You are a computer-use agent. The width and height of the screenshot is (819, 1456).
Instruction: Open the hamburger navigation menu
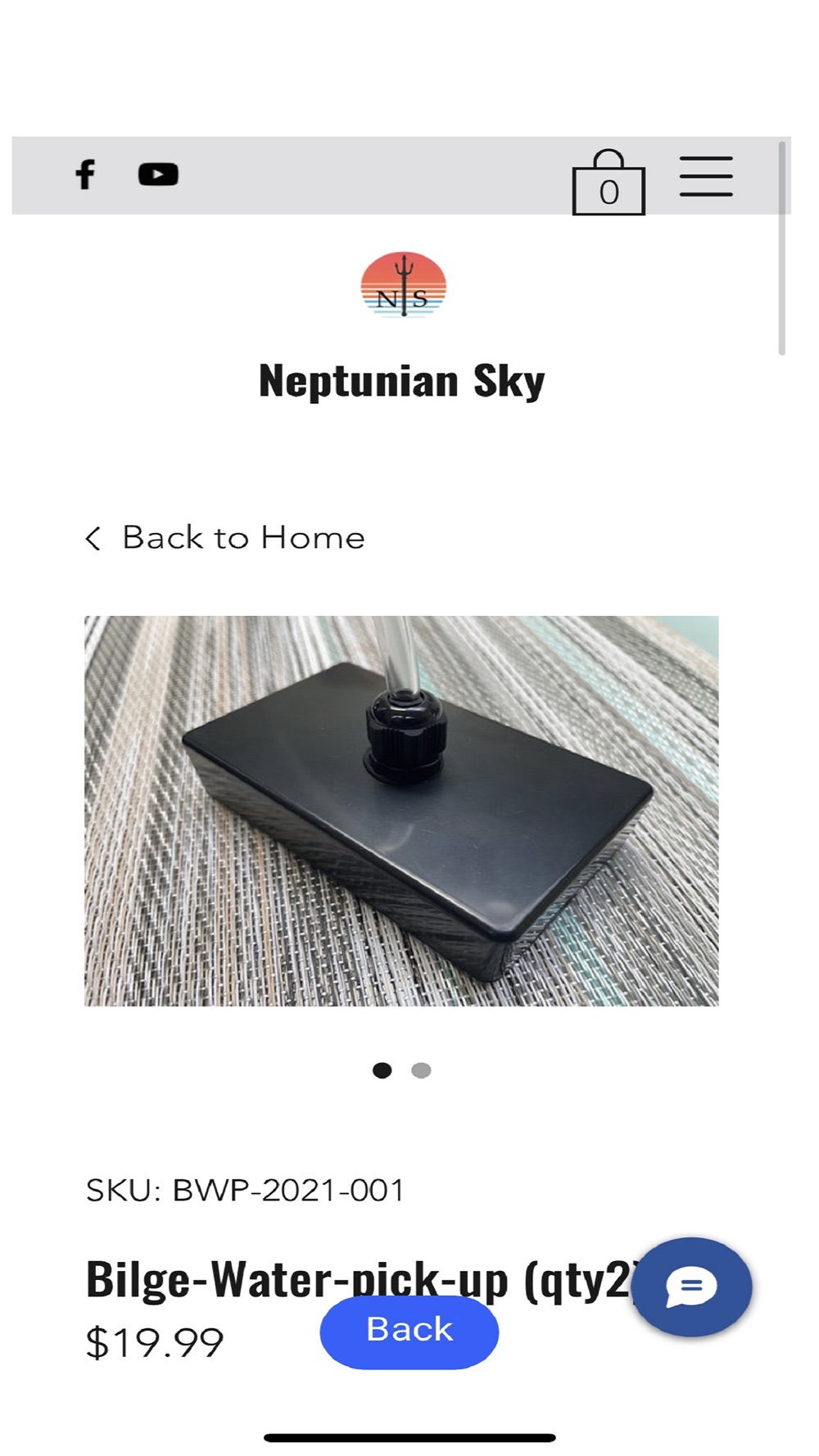pyautogui.click(x=706, y=176)
